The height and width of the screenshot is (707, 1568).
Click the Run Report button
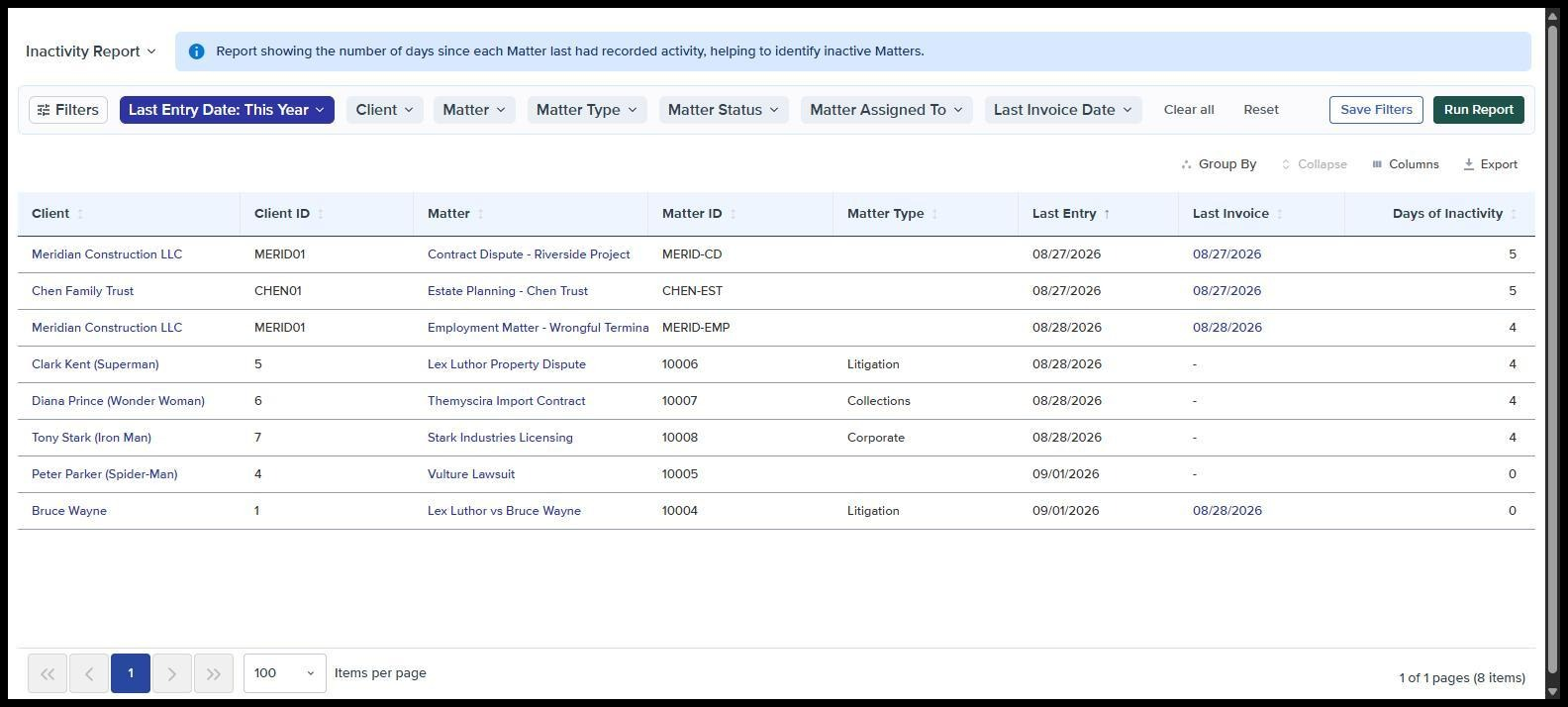coord(1478,110)
